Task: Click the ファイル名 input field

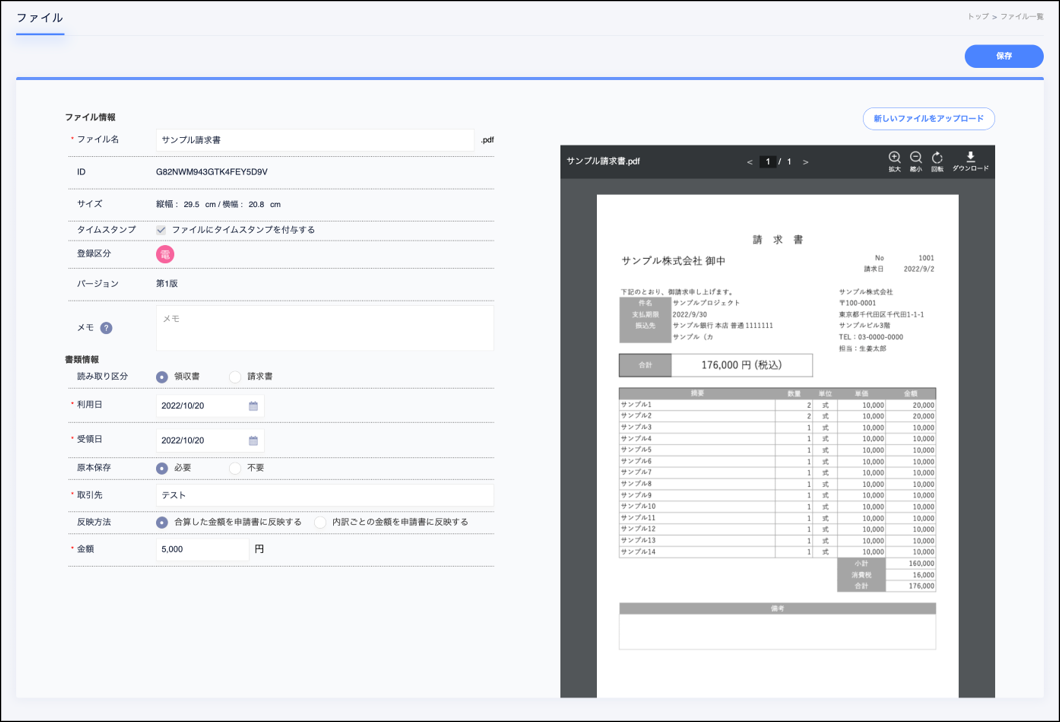Action: coord(315,140)
